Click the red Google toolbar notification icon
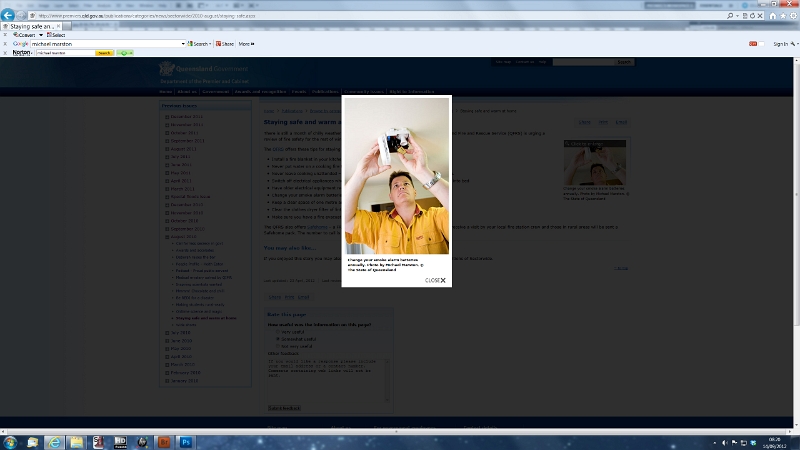This screenshot has width=800, height=450. click(753, 44)
